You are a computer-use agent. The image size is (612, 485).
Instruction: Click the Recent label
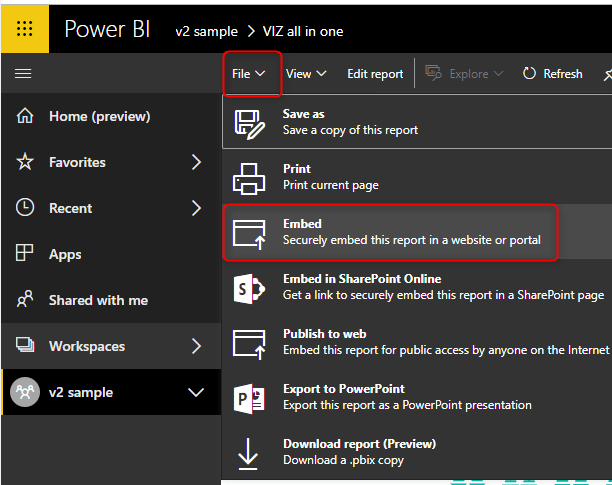[71, 208]
